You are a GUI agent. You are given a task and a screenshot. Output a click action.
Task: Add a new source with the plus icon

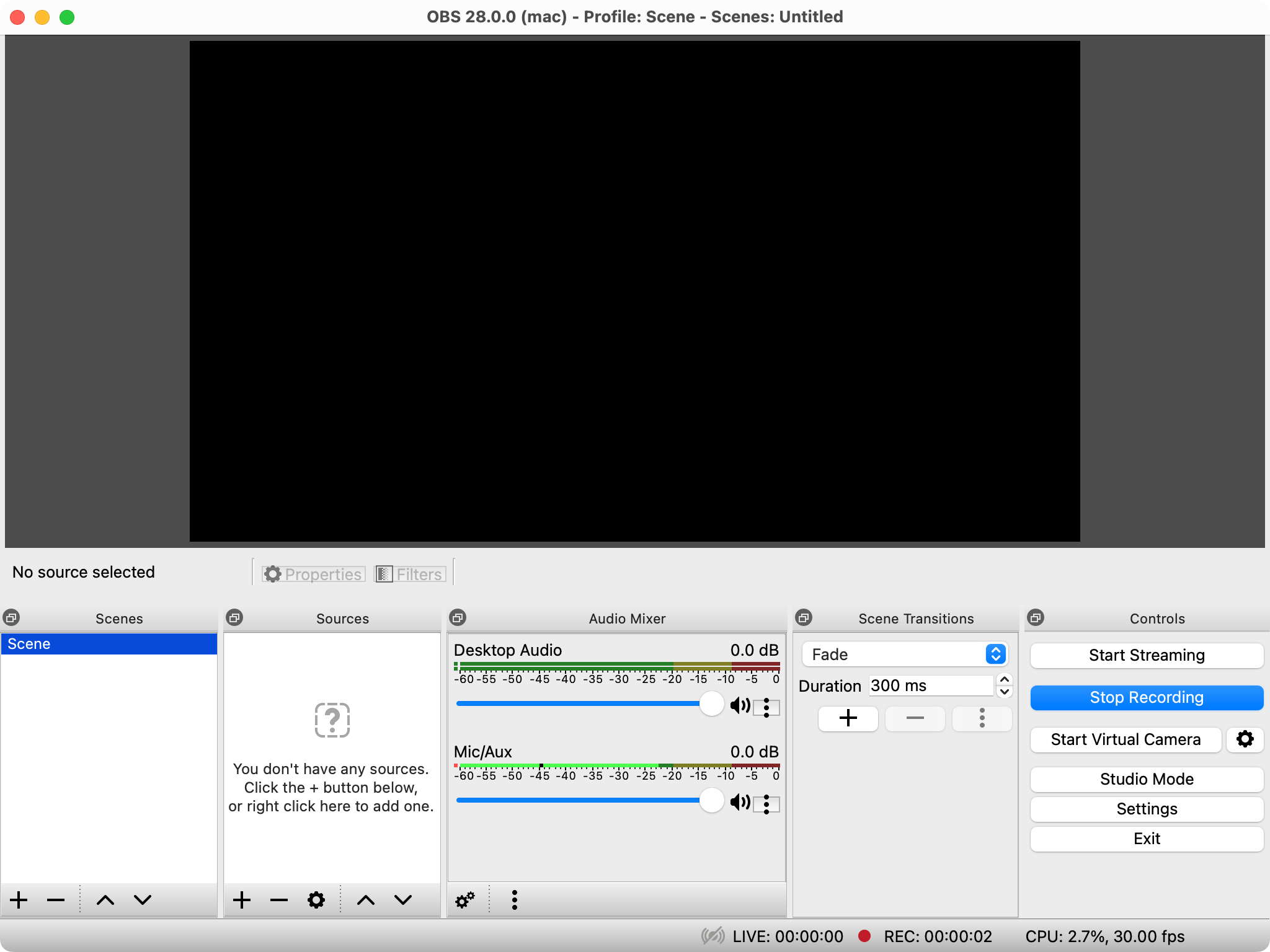pos(241,899)
